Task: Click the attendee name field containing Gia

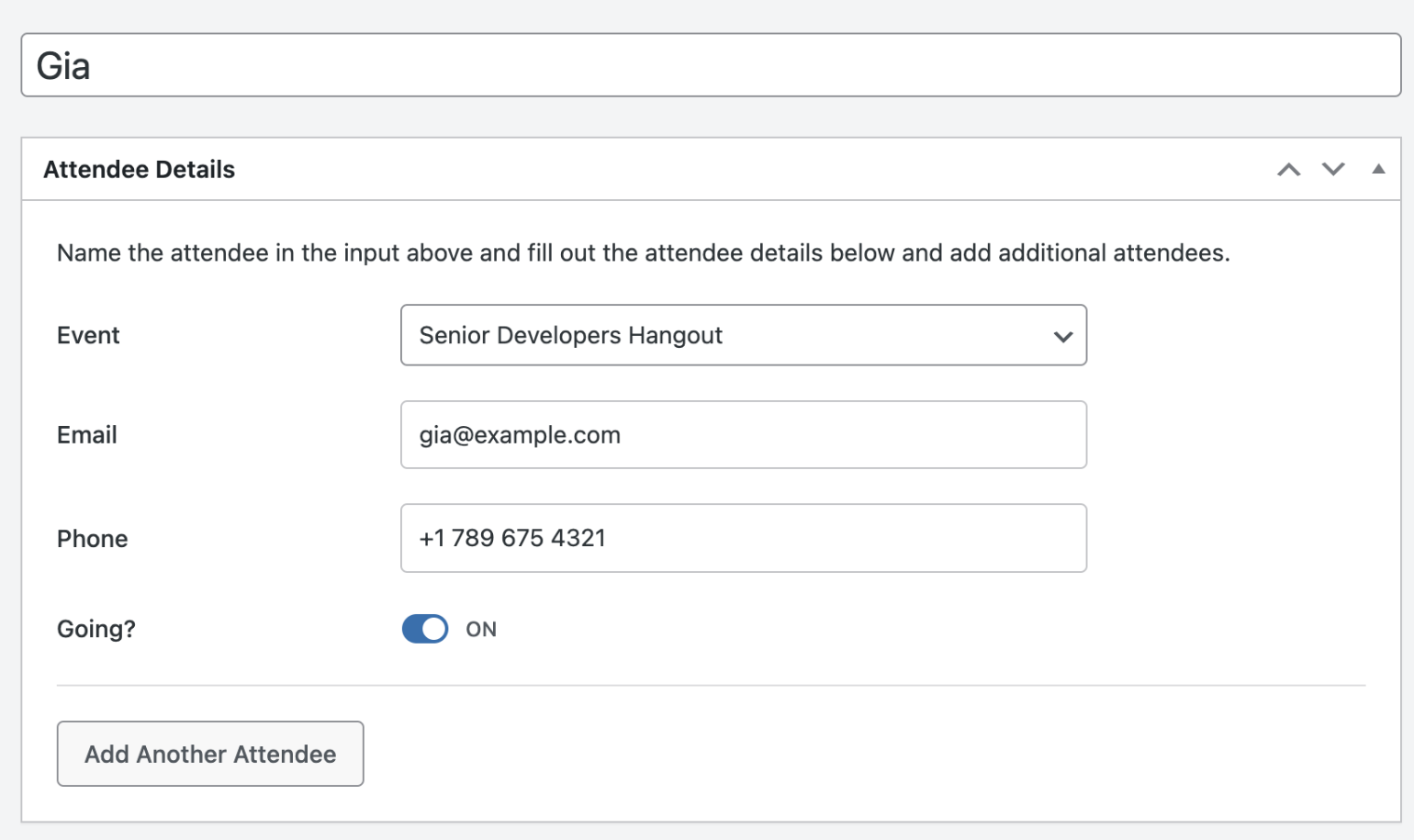Action: click(710, 65)
